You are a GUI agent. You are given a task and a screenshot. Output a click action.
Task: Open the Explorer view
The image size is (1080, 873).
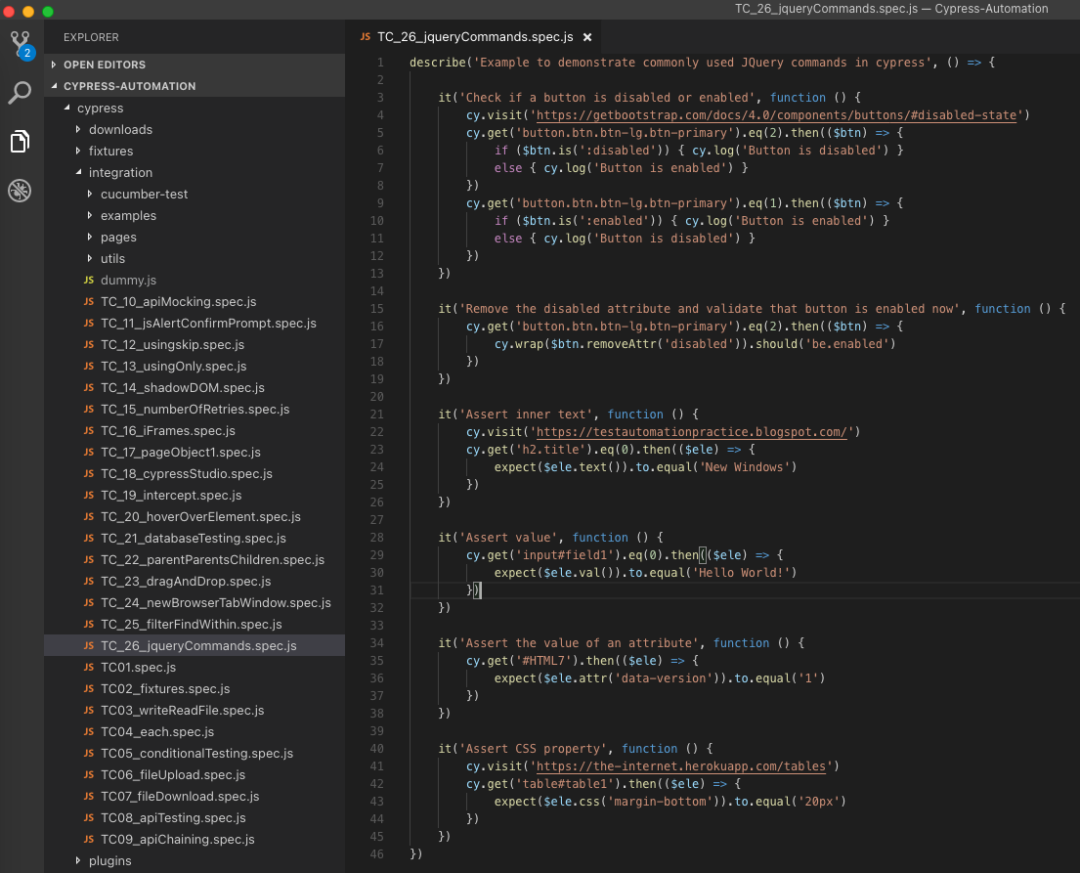click(20, 142)
